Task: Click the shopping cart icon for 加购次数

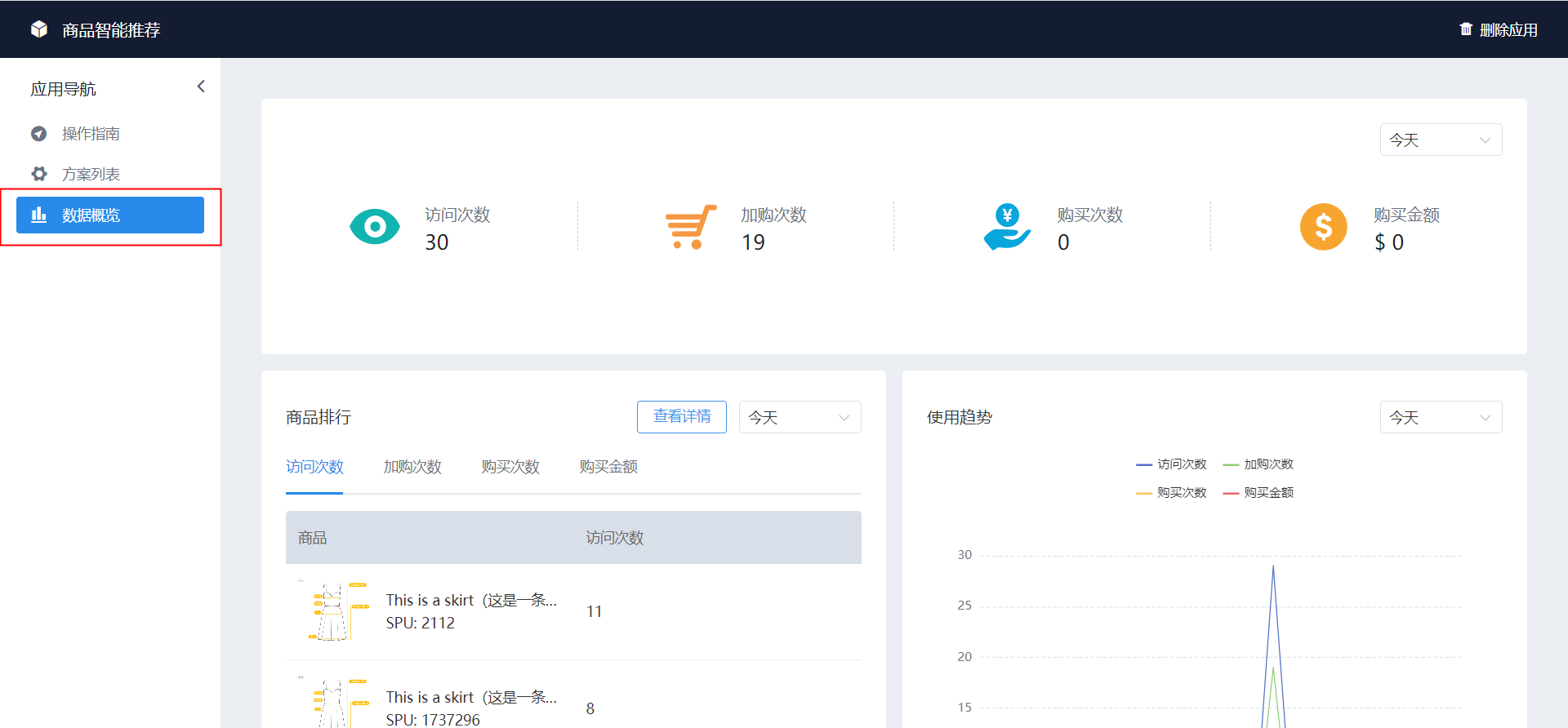Action: click(x=691, y=227)
